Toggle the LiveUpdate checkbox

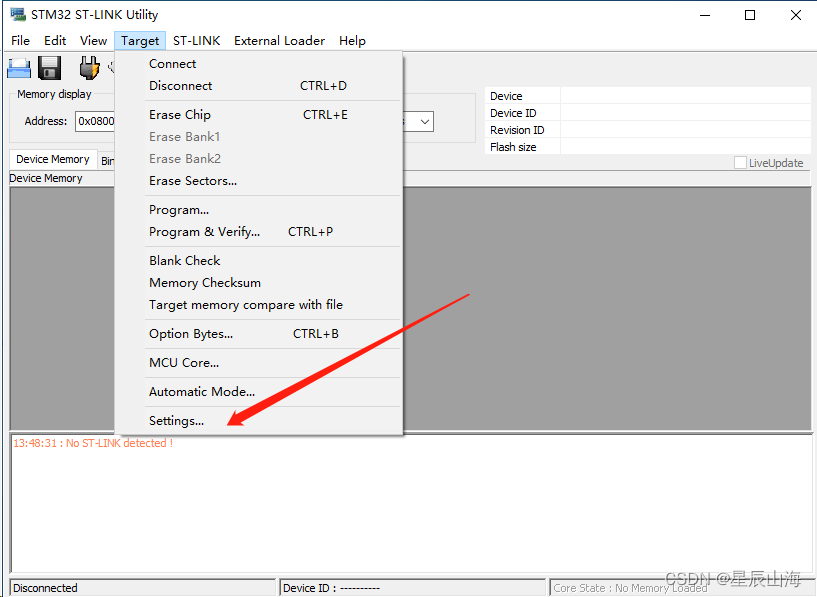pyautogui.click(x=740, y=163)
